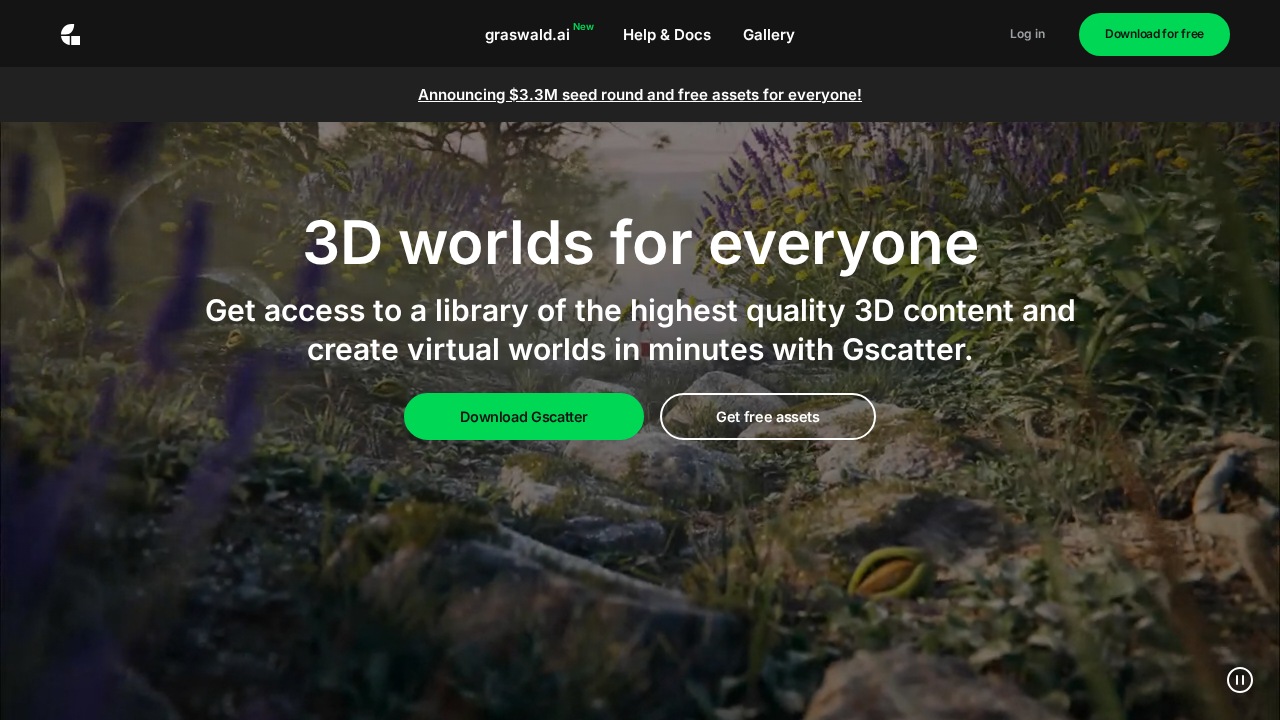Click Log in
The image size is (1280, 720).
coord(1027,34)
